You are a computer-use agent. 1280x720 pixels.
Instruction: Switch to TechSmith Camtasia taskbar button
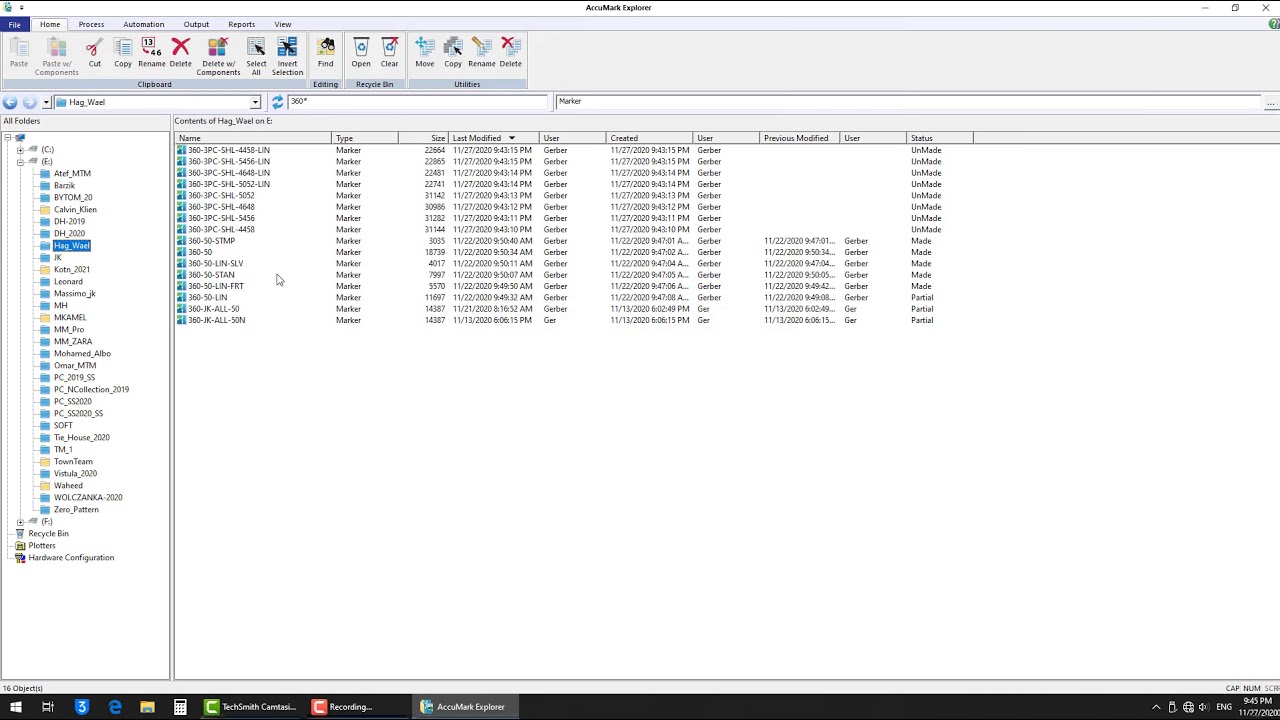coord(251,707)
